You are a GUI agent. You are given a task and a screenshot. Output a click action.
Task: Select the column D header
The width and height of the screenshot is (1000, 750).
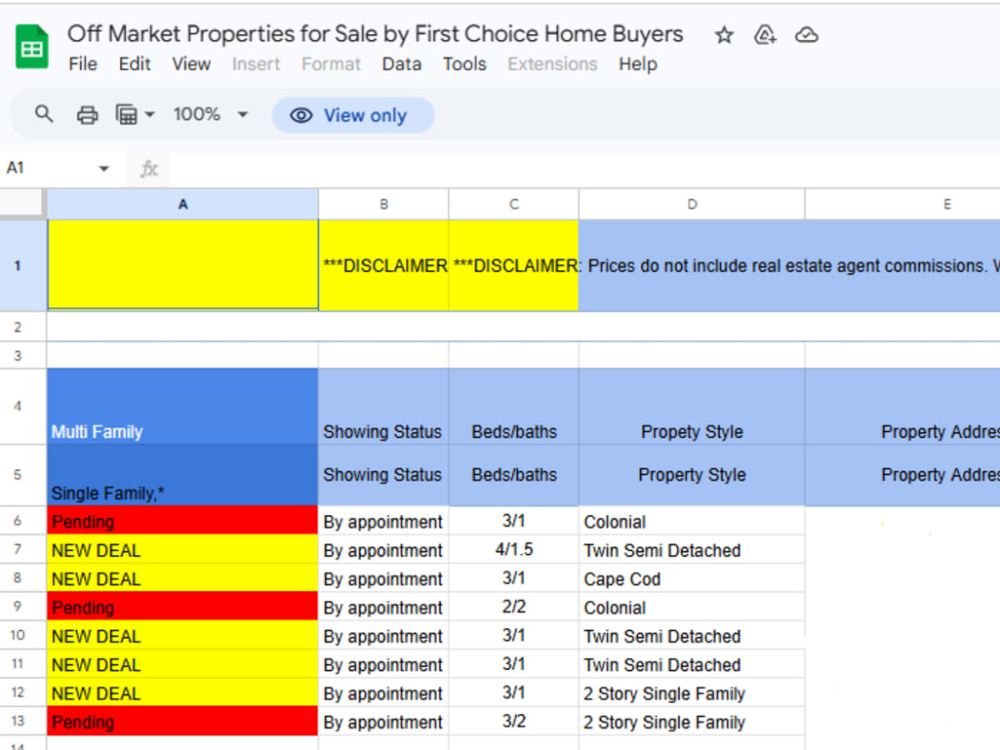click(x=692, y=204)
